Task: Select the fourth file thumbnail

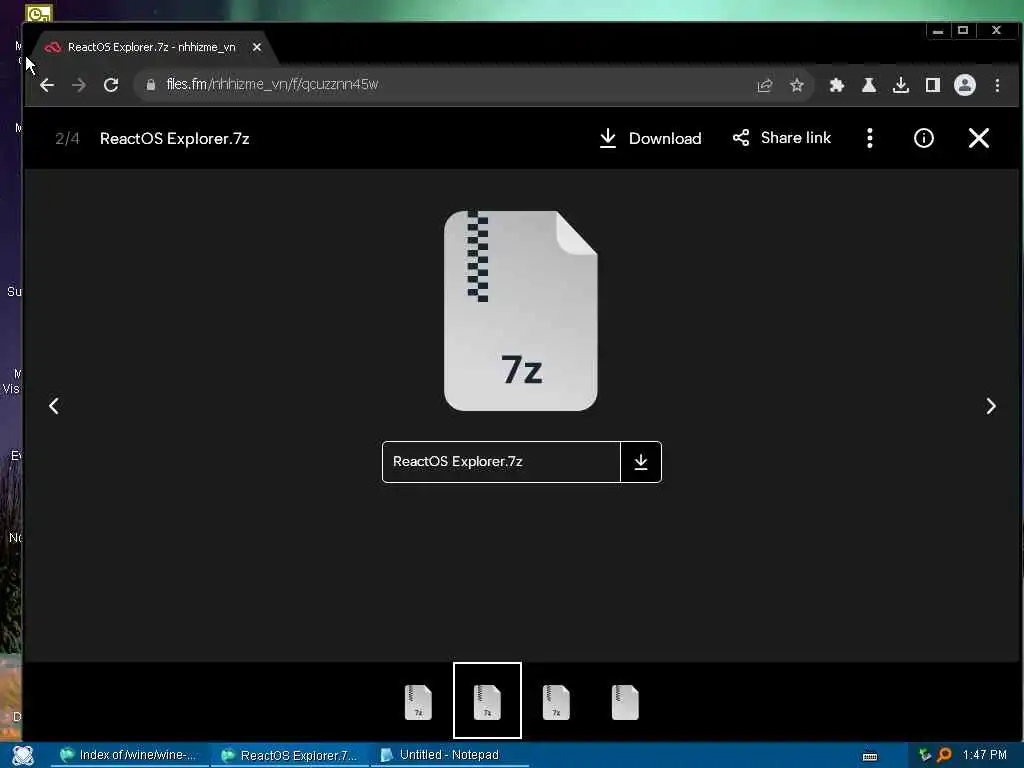Action: (x=625, y=702)
